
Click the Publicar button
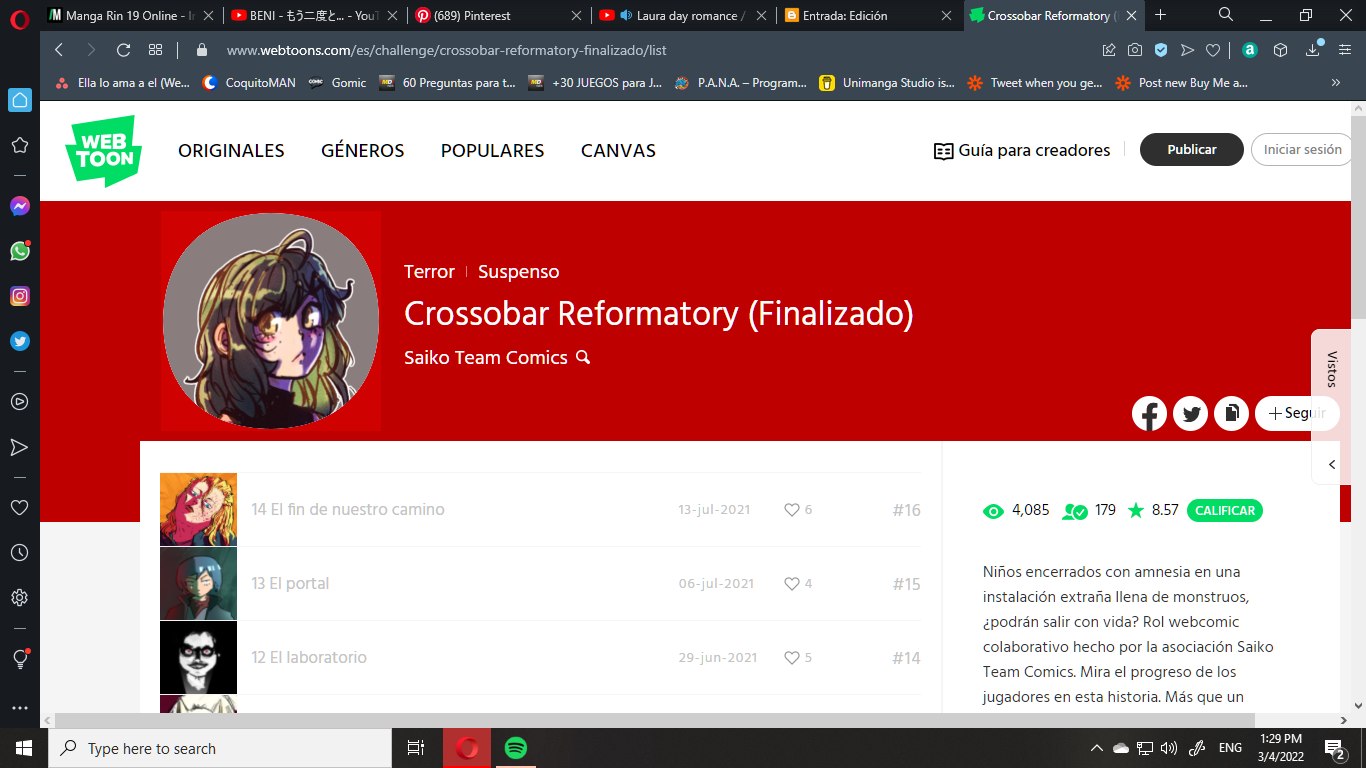pos(1192,150)
